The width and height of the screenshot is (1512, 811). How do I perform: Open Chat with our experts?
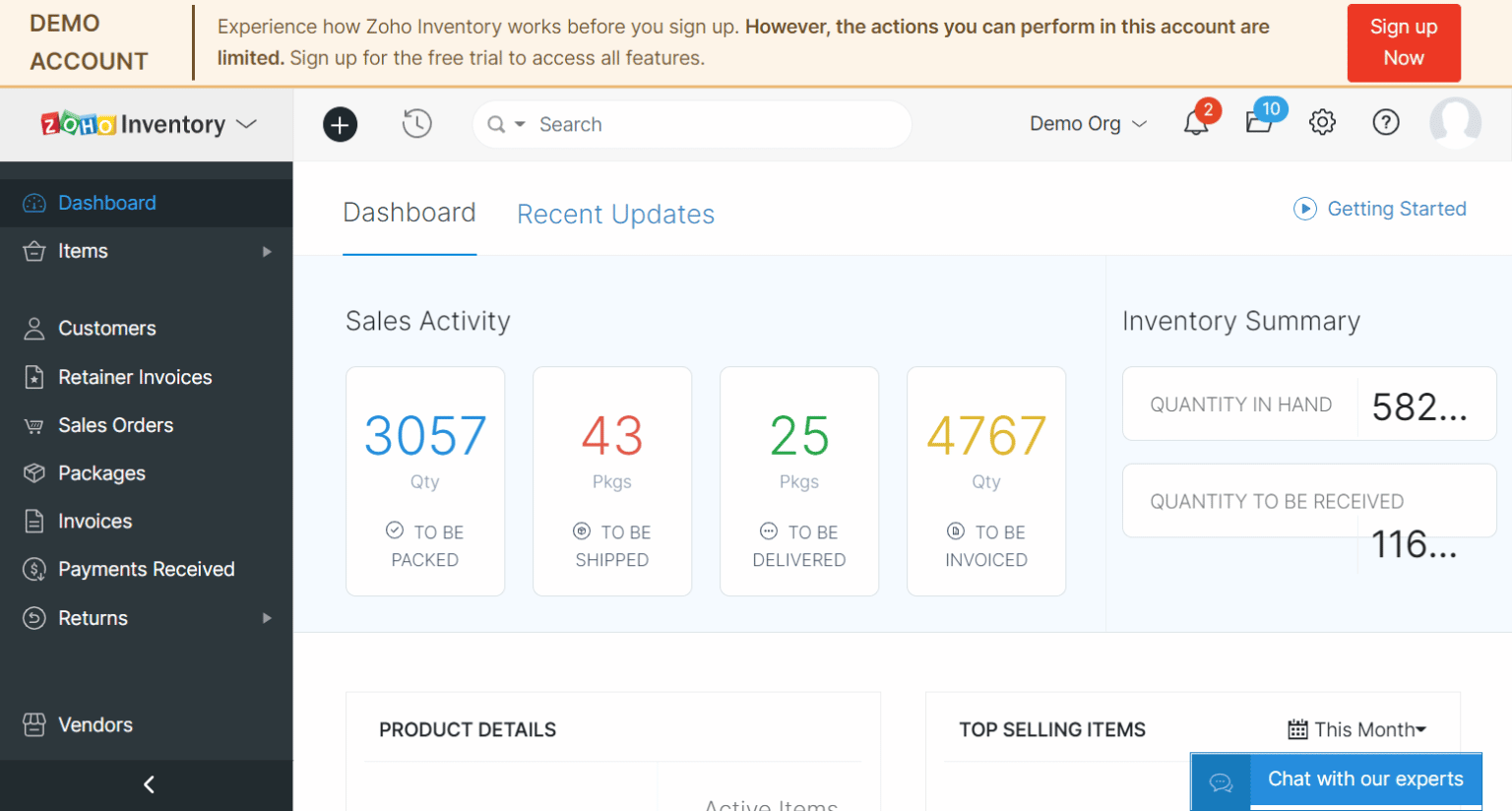[x=1365, y=779]
